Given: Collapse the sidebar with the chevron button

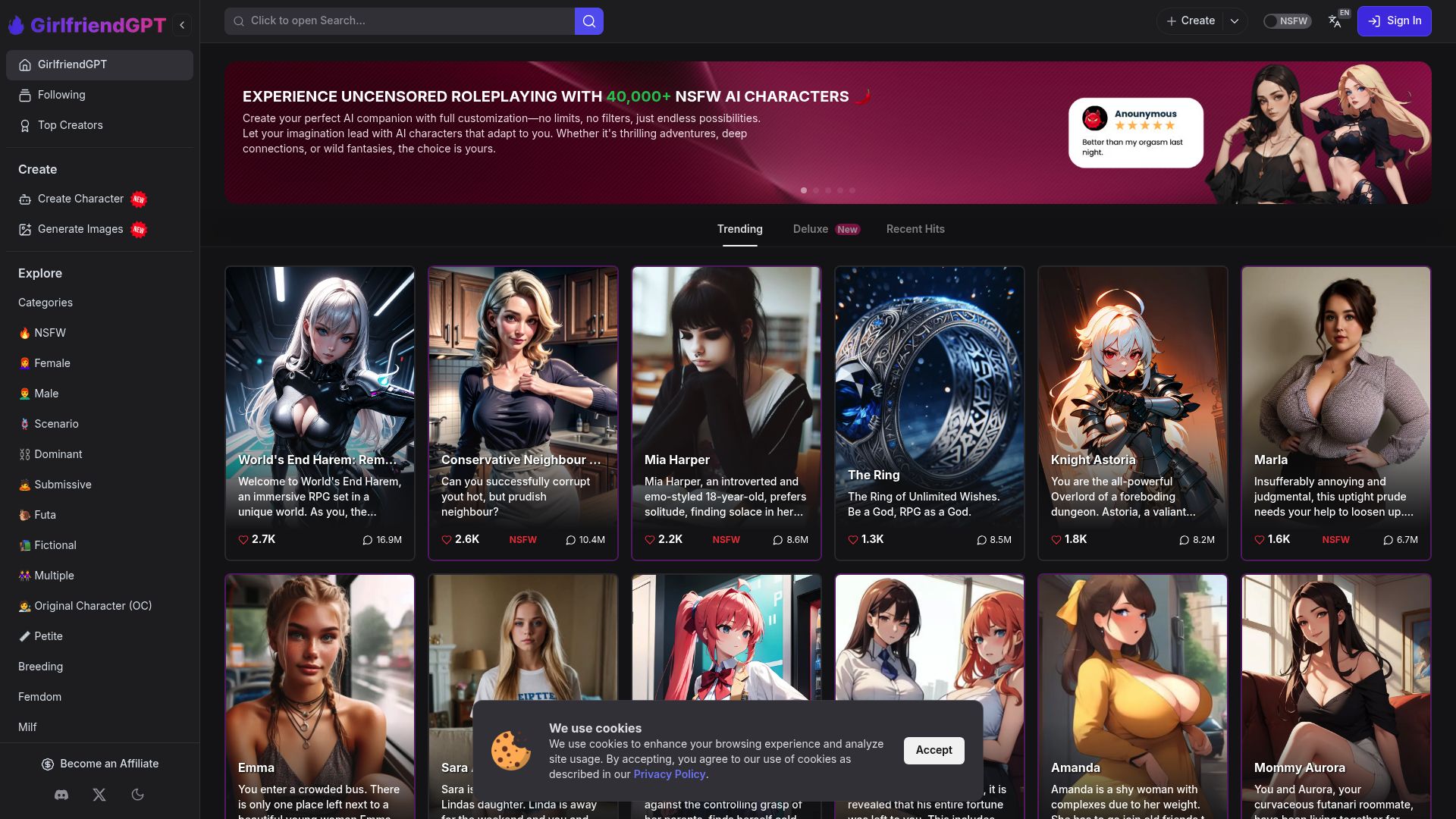Looking at the screenshot, I should tap(182, 25).
